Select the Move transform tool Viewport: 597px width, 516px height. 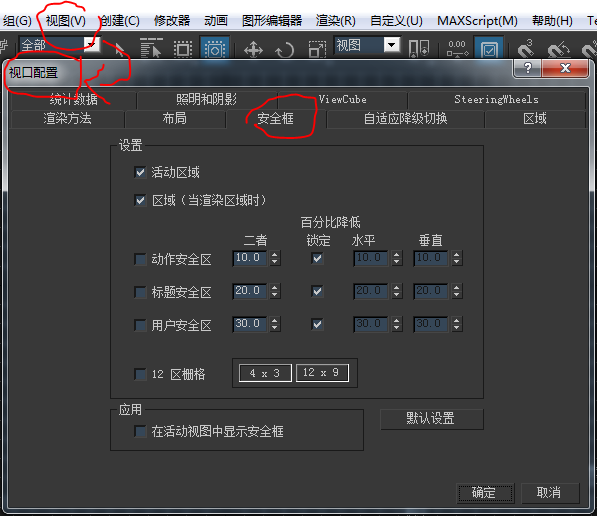(x=253, y=50)
